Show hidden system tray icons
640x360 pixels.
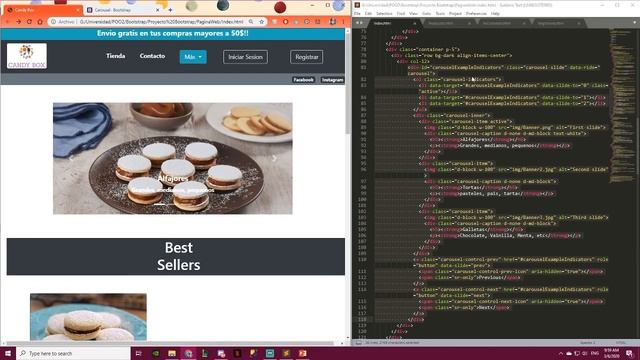click(x=560, y=353)
